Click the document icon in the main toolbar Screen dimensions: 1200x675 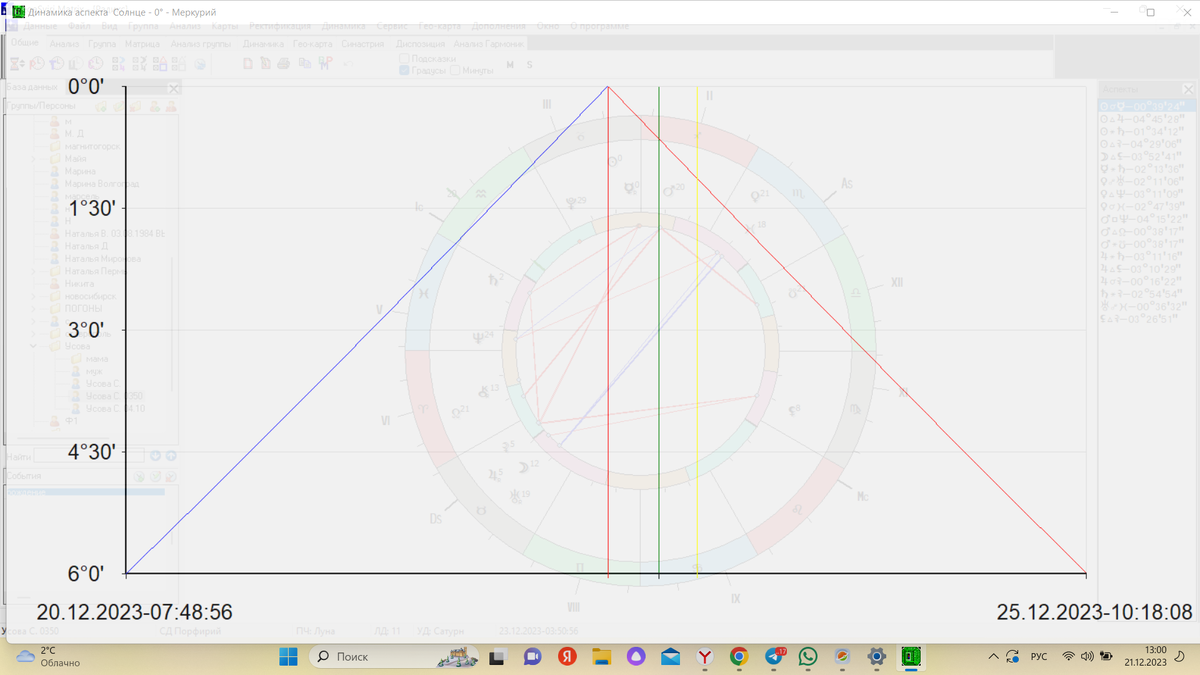[248, 64]
